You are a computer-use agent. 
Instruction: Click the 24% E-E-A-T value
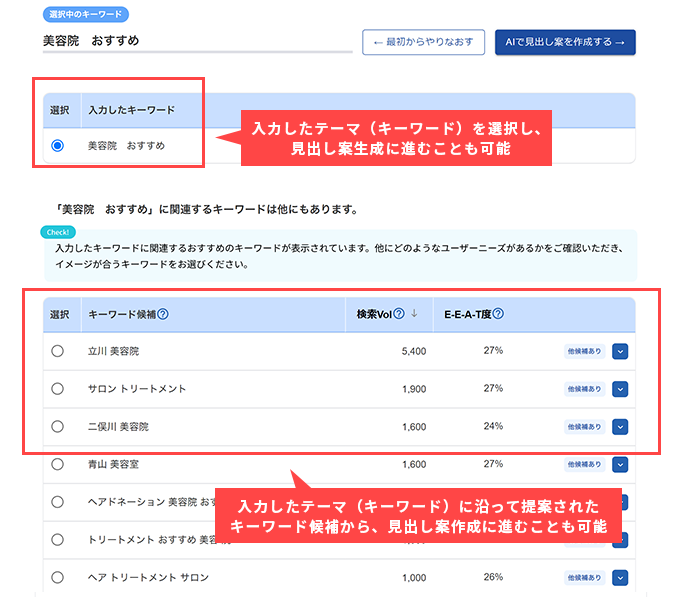pos(493,426)
